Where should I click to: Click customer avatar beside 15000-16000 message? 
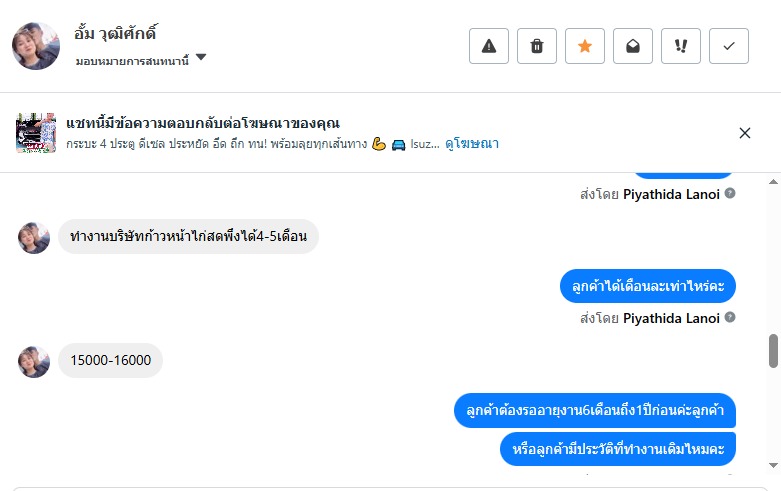click(34, 361)
